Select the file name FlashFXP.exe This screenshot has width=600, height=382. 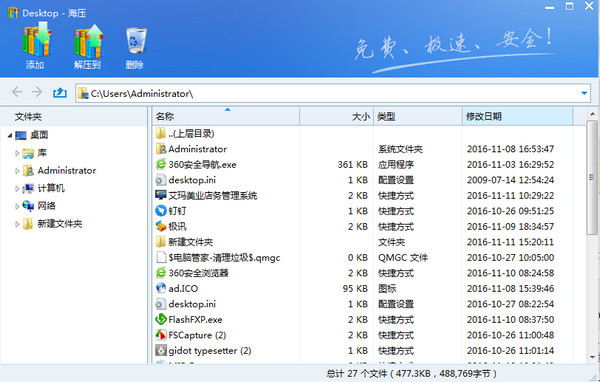(195, 320)
